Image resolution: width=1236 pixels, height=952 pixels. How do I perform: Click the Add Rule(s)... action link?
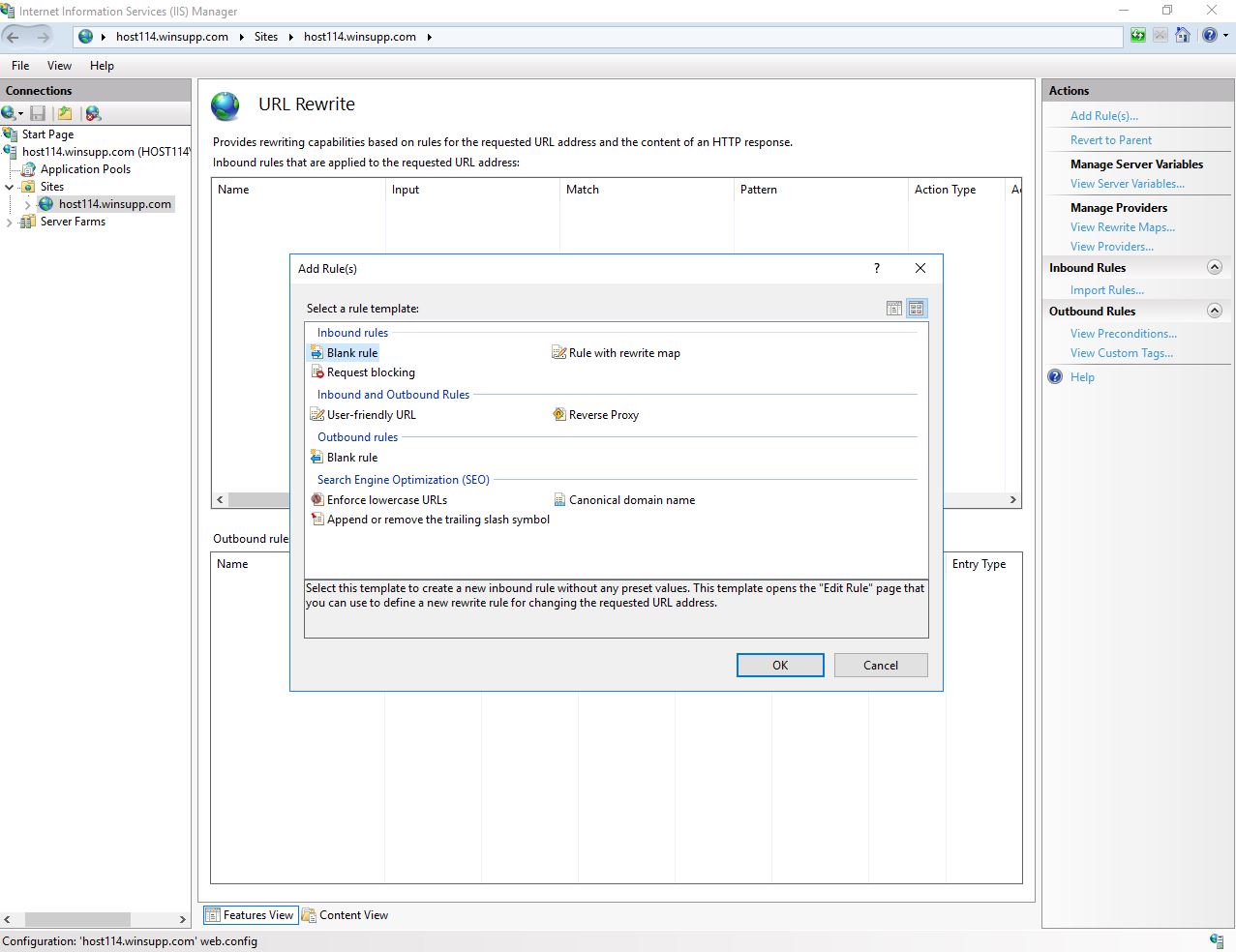coord(1104,116)
